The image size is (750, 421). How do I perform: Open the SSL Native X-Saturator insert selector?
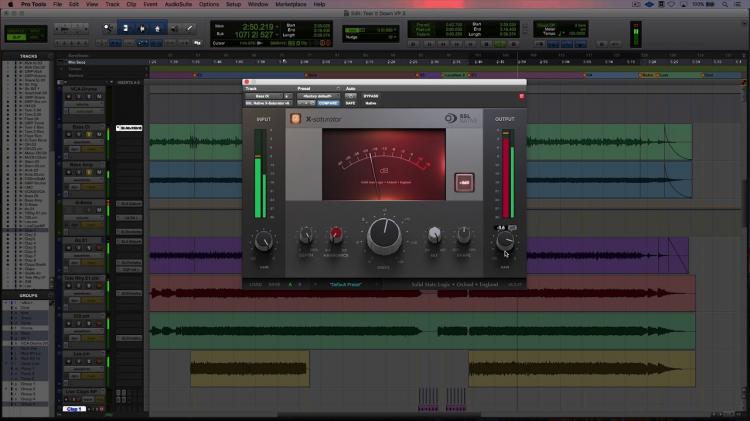coord(268,103)
